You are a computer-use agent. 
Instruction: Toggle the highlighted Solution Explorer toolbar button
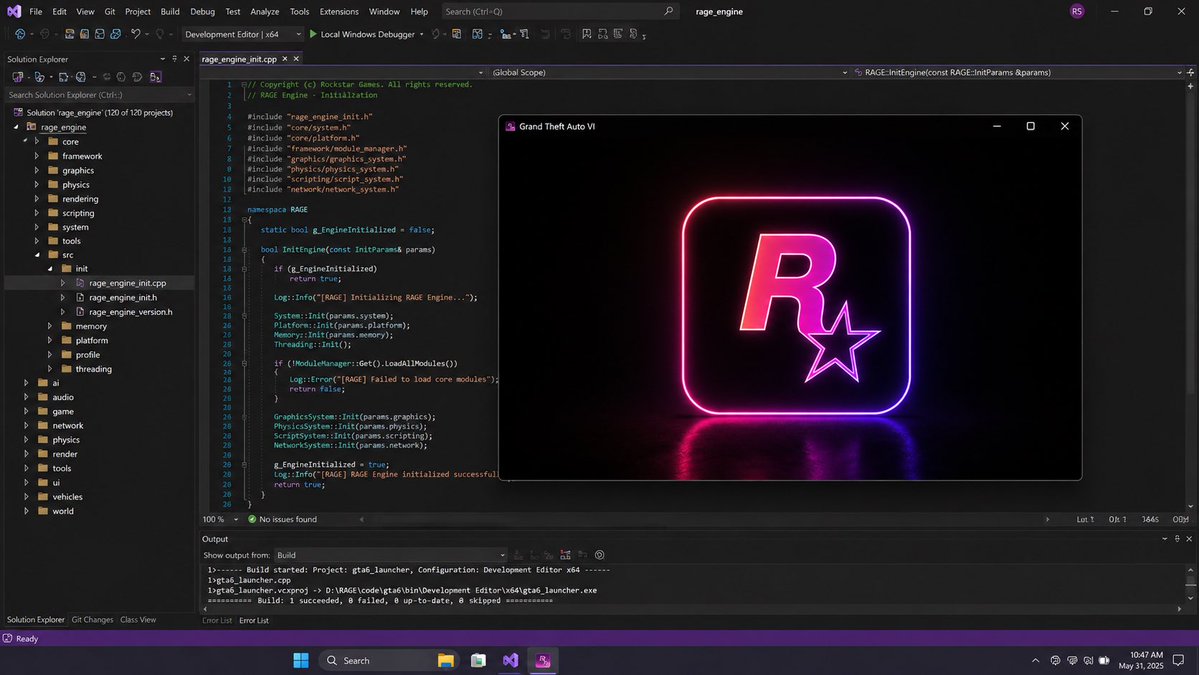[155, 77]
